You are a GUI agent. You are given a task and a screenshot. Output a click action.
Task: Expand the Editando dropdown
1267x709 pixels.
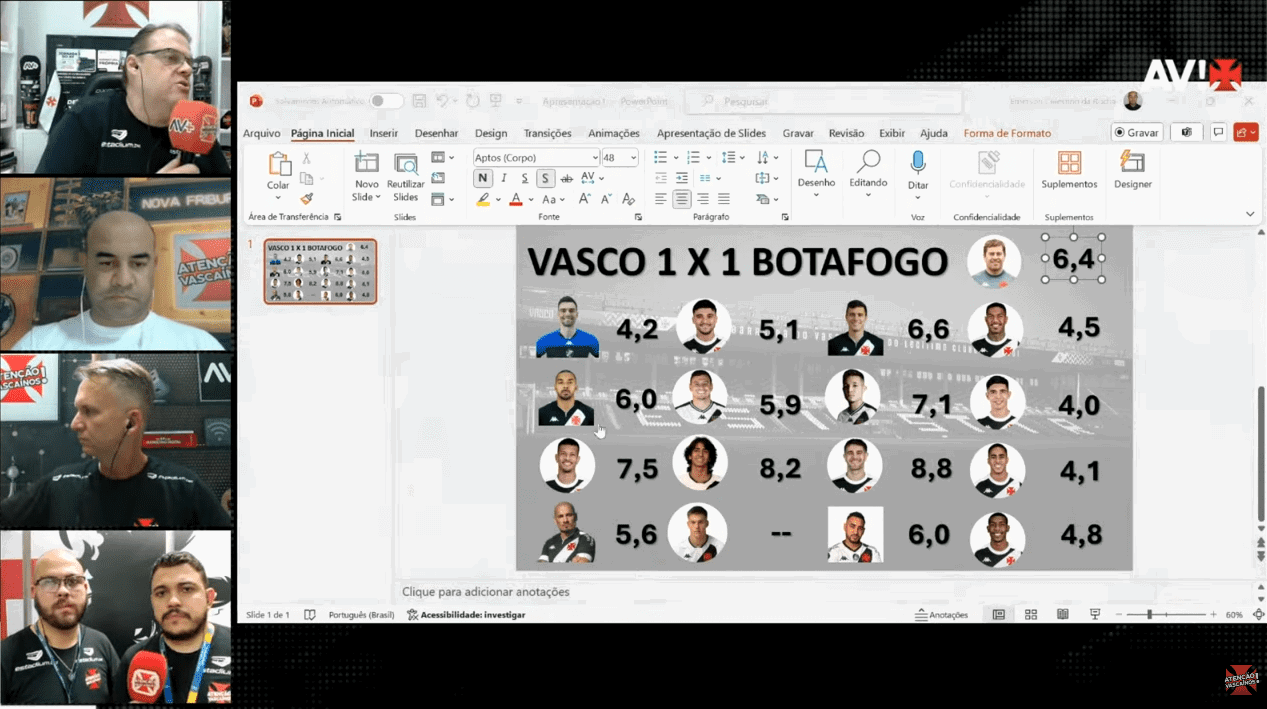pyautogui.click(x=868, y=195)
